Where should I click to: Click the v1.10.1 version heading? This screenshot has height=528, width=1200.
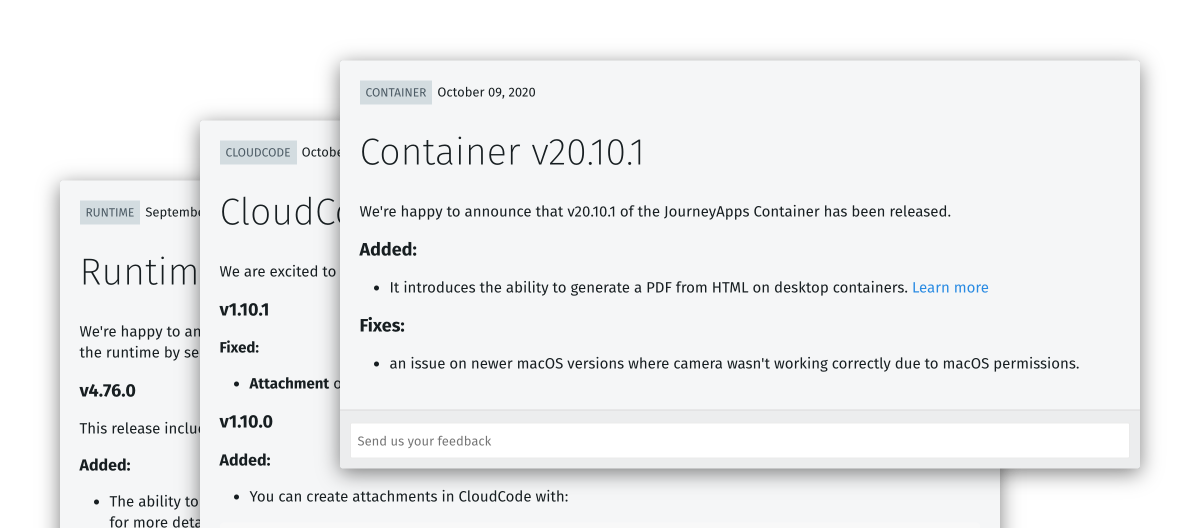click(244, 310)
